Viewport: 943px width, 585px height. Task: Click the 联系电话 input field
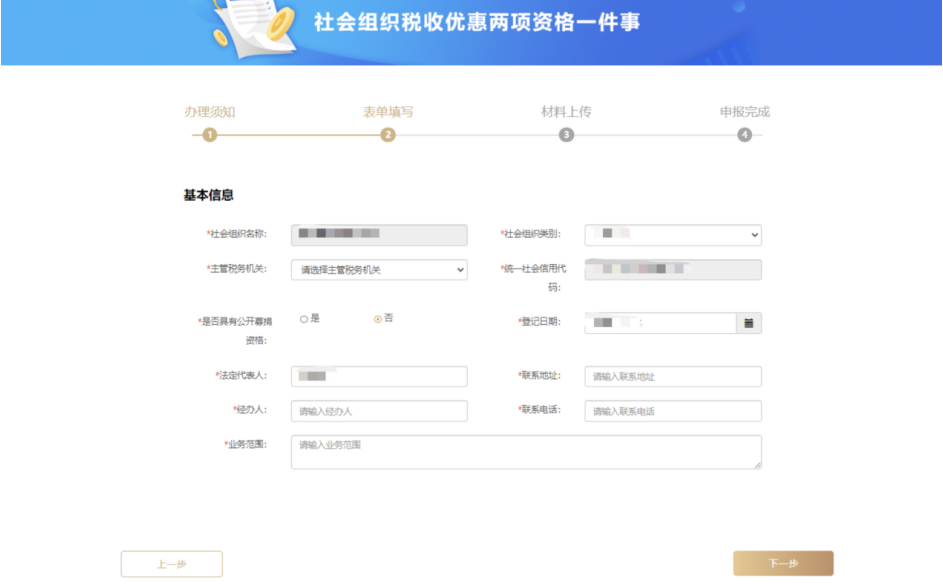click(x=673, y=411)
